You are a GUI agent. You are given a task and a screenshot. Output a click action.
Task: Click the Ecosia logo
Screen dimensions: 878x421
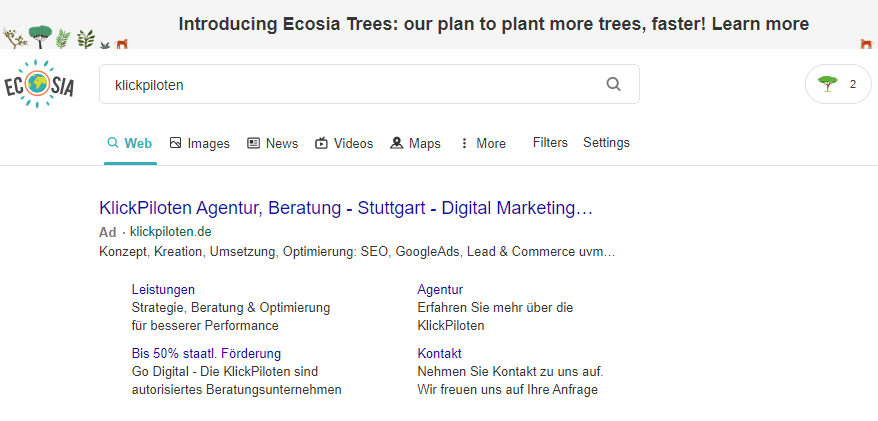click(39, 84)
